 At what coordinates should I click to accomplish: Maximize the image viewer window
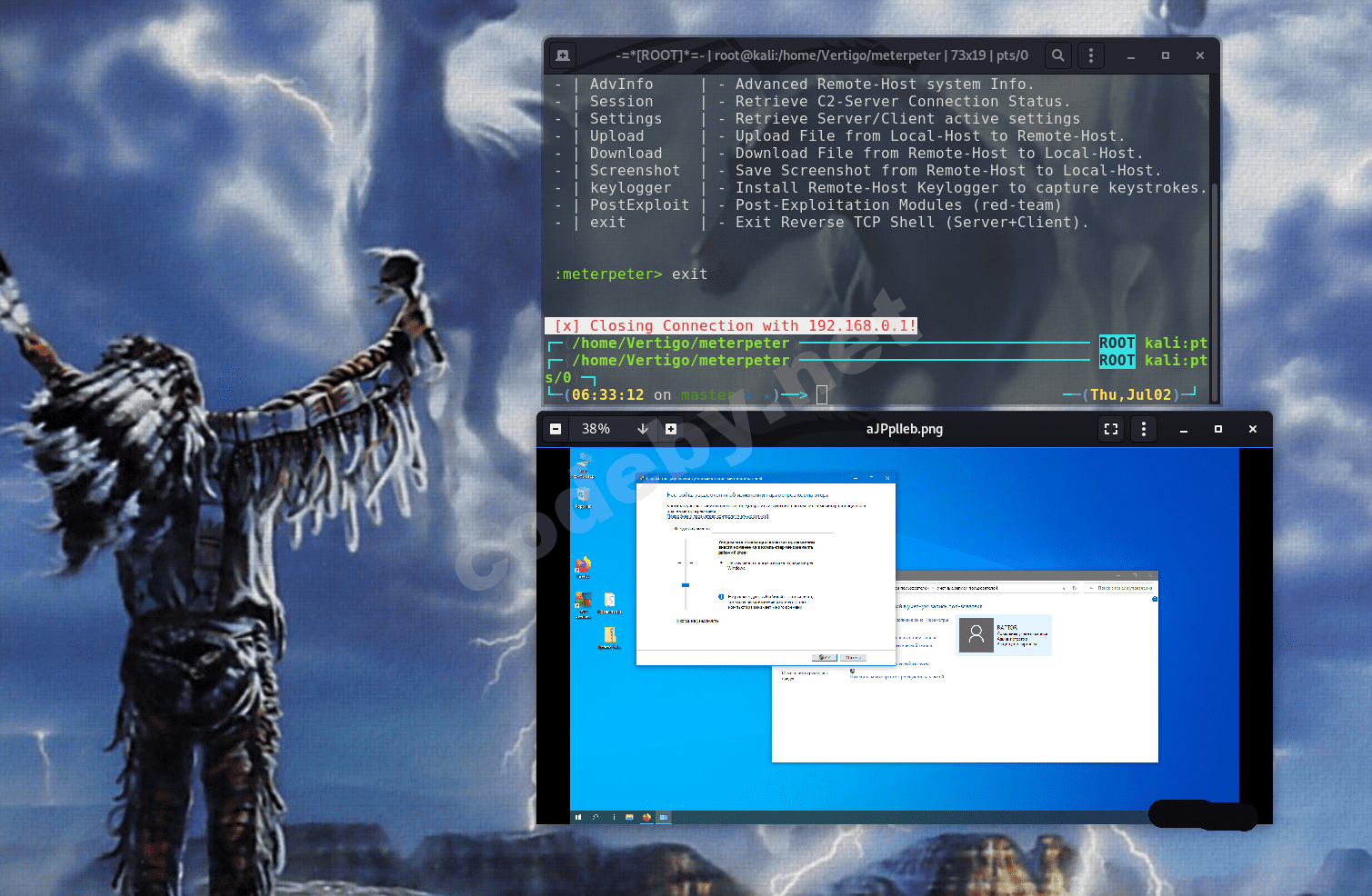tap(1218, 429)
